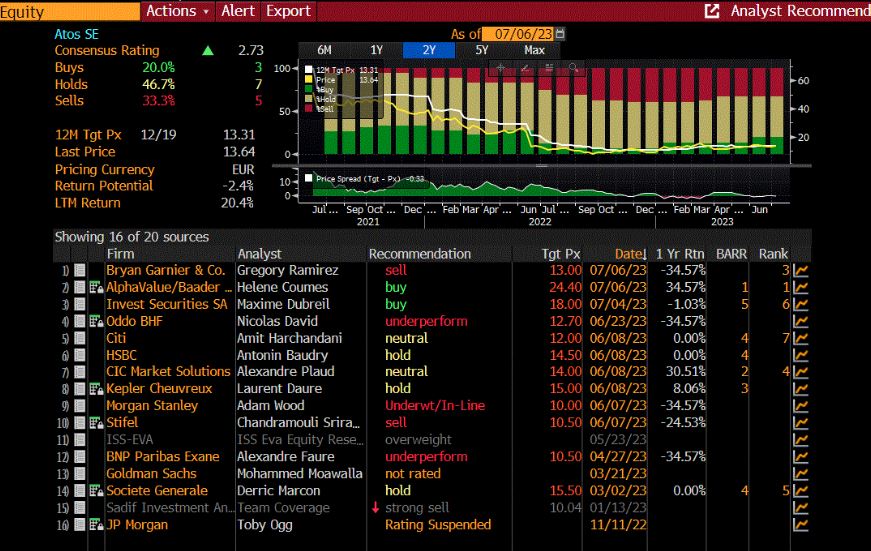Switch chart range to 1Y
Viewport: 871px width, 551px height.
(x=377, y=50)
